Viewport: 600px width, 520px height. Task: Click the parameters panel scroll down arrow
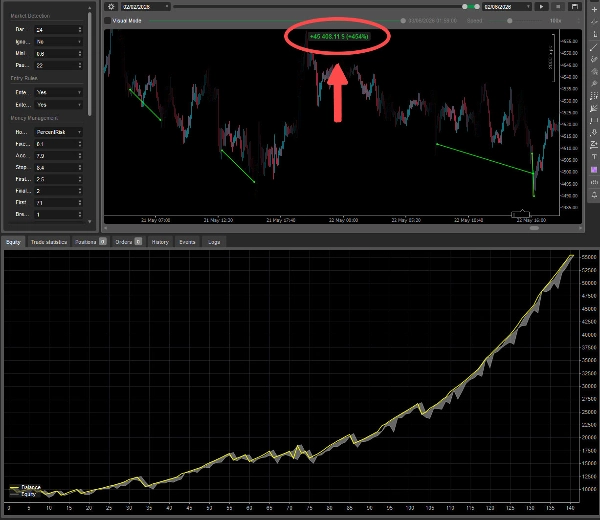click(90, 222)
